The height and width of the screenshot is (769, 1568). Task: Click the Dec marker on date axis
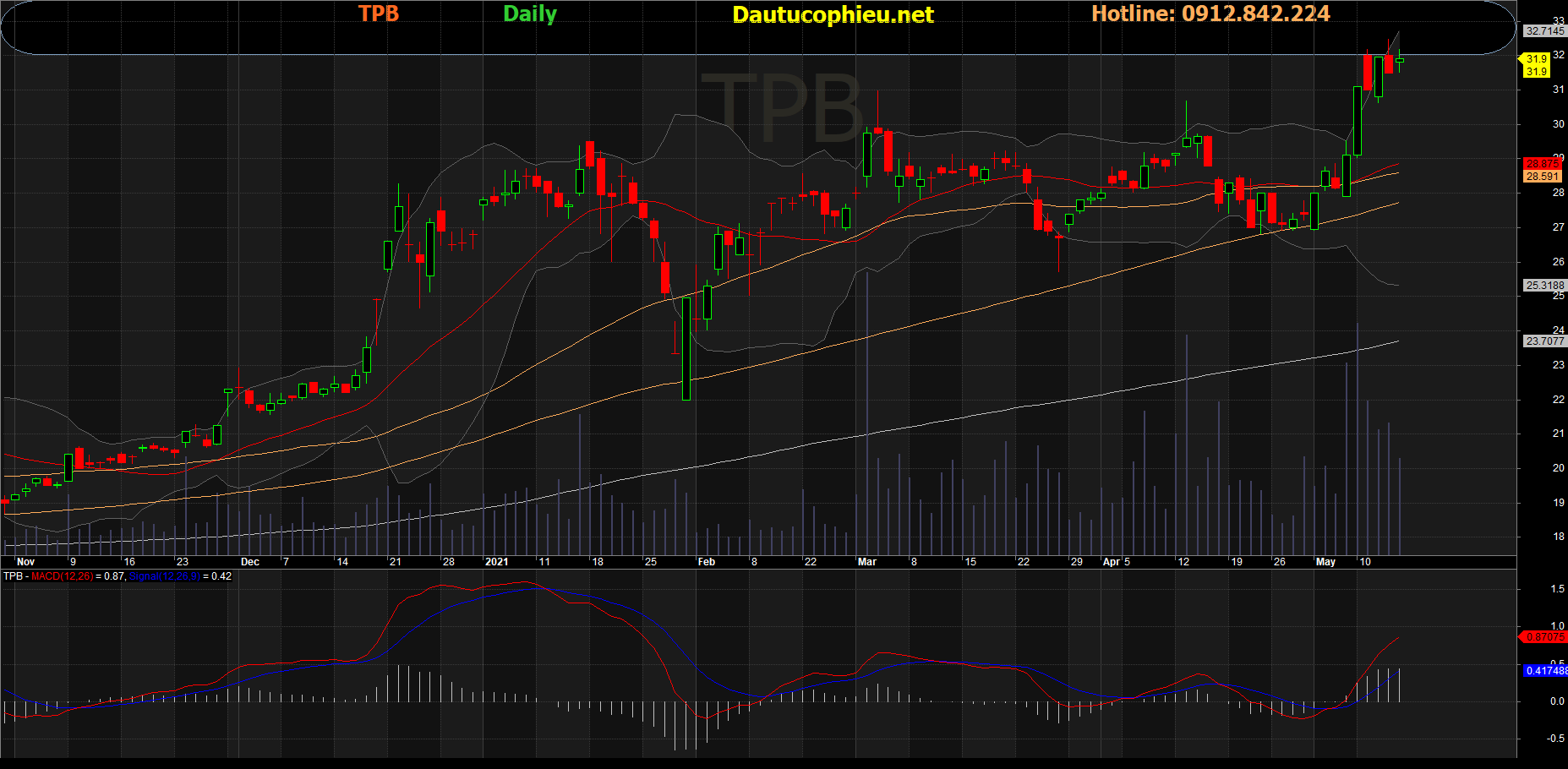[x=250, y=562]
